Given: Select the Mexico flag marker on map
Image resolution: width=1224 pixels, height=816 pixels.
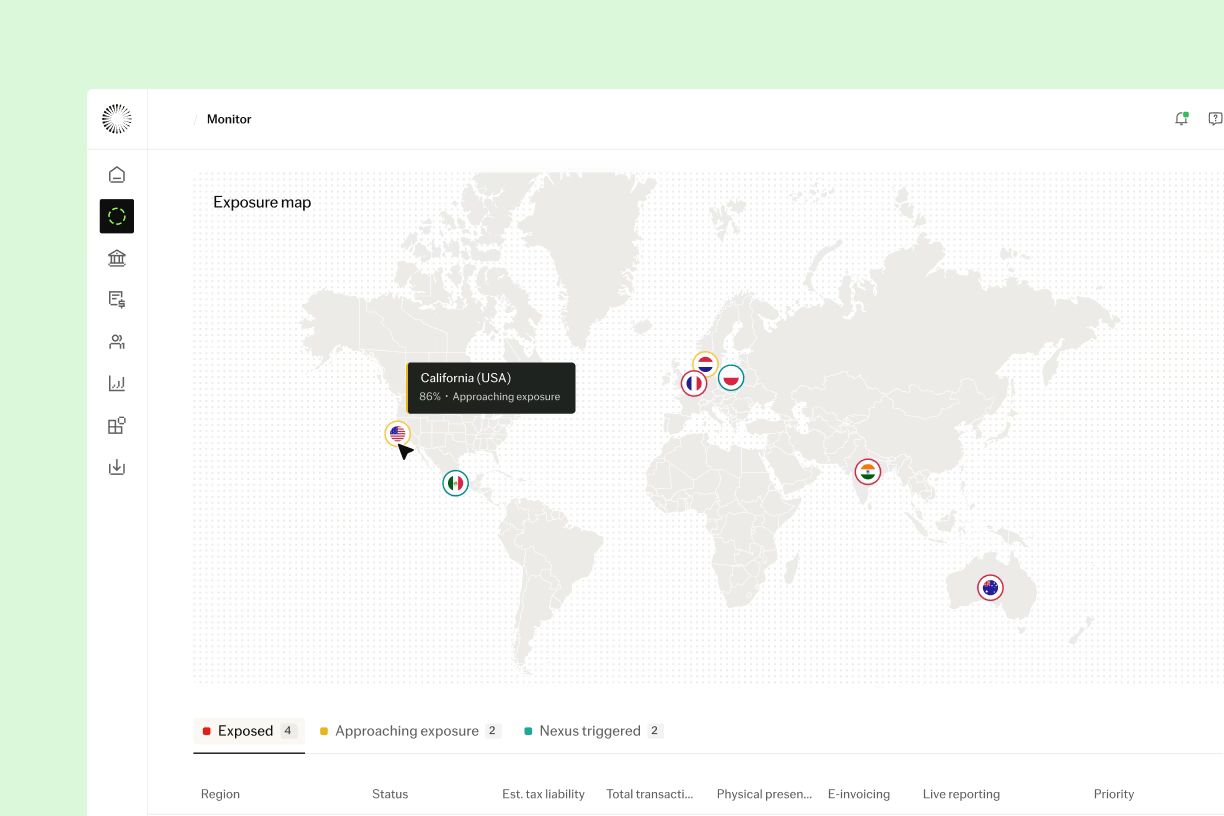Looking at the screenshot, I should coord(456,484).
